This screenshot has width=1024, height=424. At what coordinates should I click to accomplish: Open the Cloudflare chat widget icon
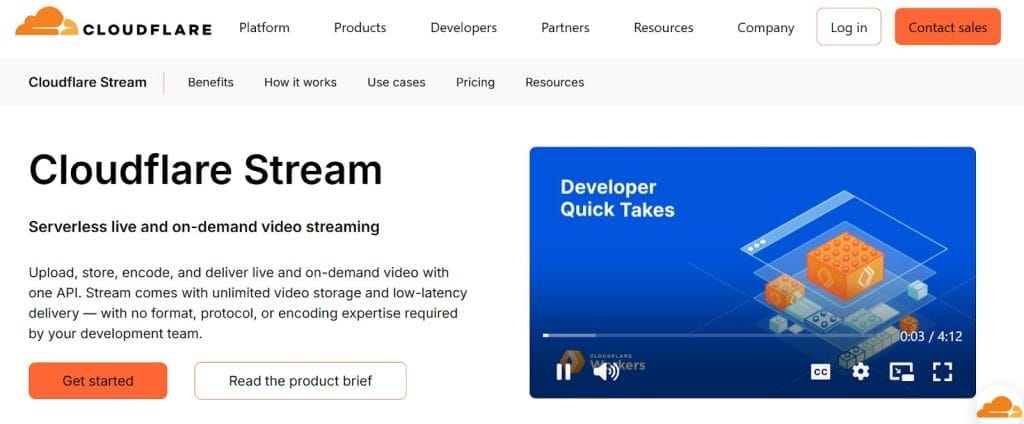pos(999,407)
